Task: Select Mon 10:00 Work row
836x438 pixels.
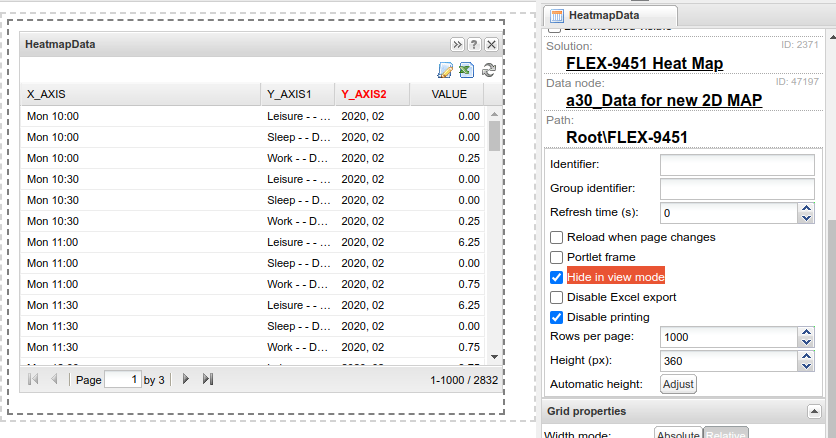Action: pos(252,158)
